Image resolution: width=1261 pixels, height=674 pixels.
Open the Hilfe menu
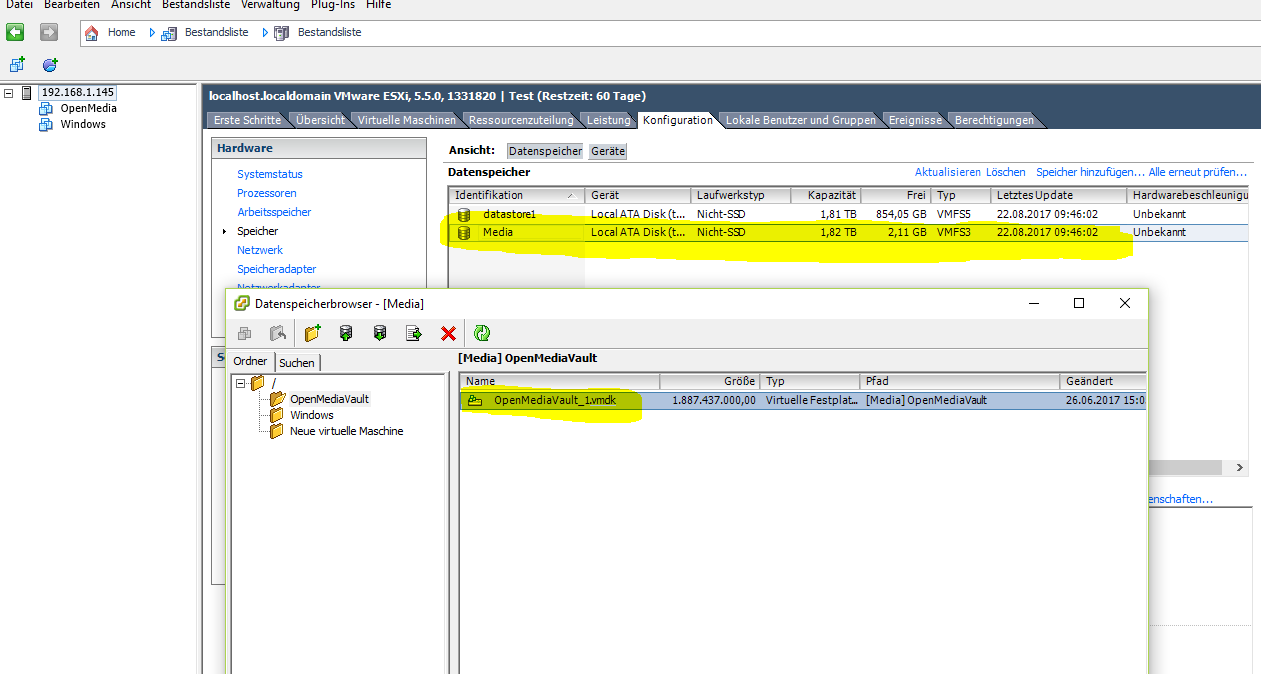(x=379, y=5)
